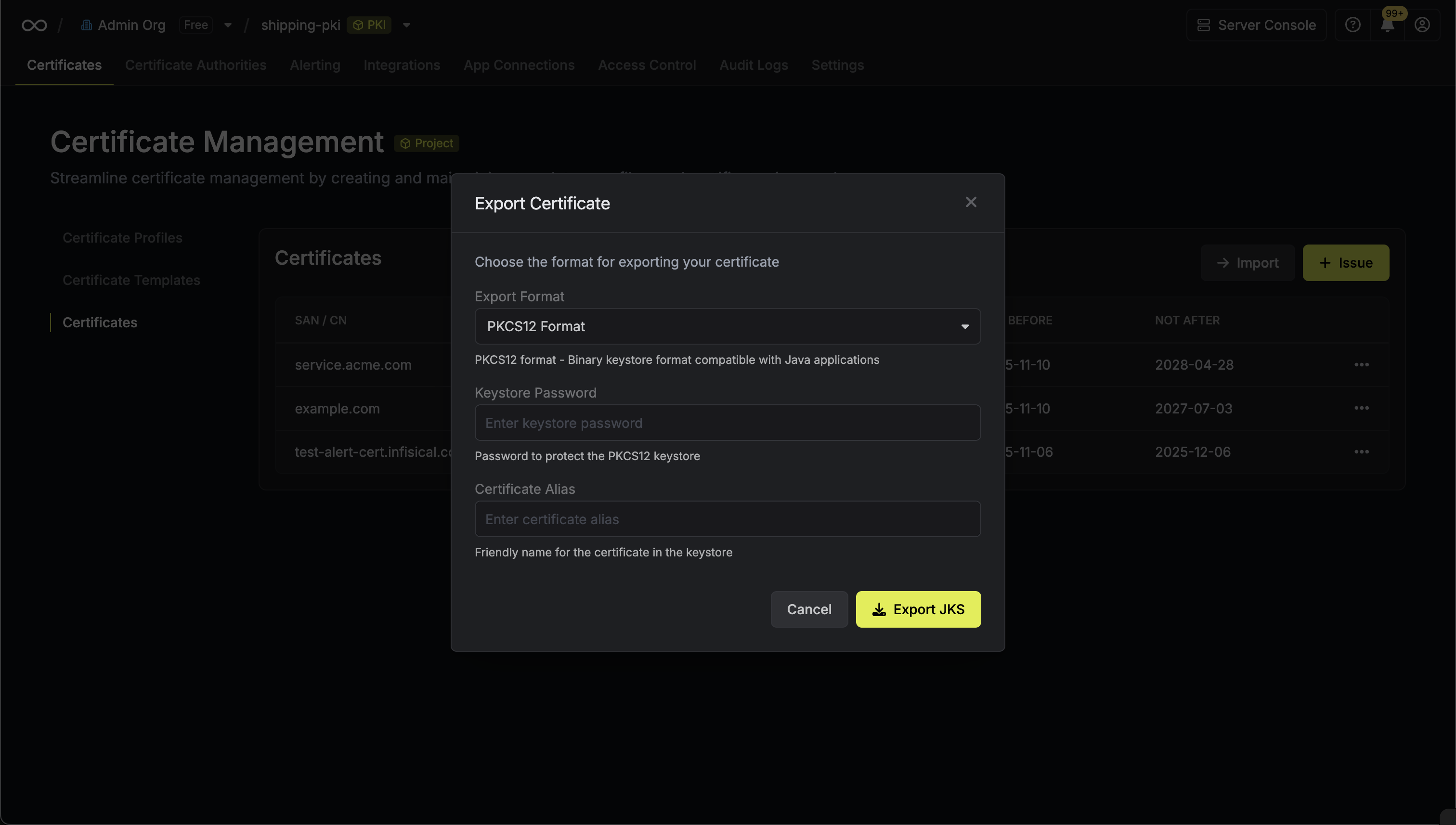Open the notifications bell icon
This screenshot has height=825, width=1456.
click(1387, 25)
